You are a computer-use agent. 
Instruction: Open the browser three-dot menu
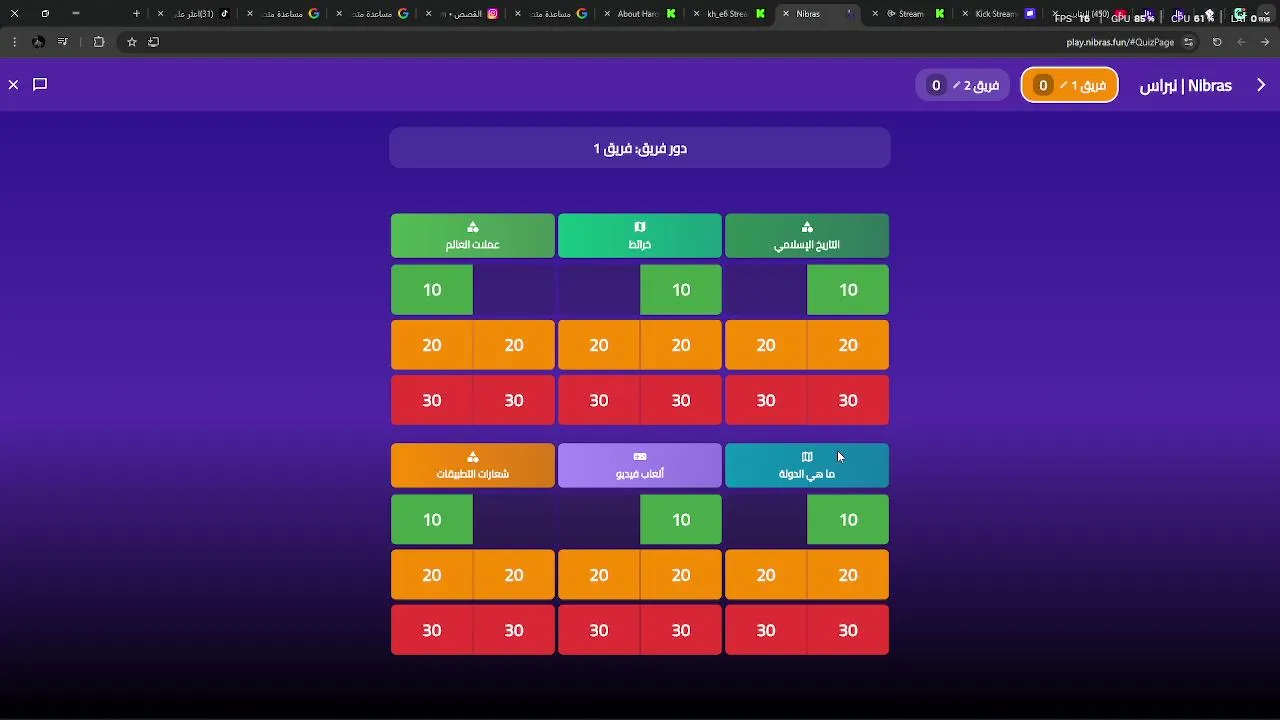14,42
